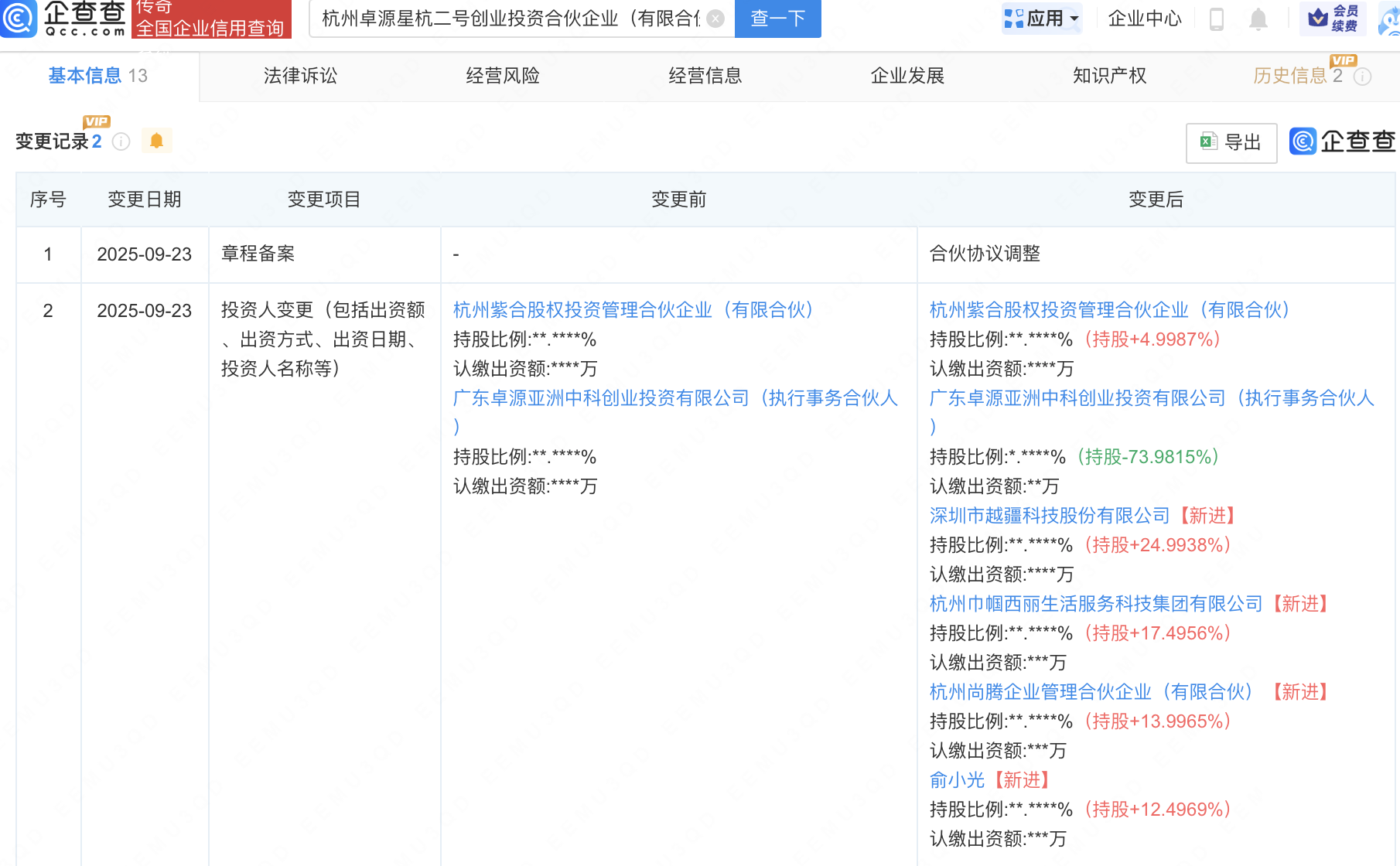Open the 应用 dropdown menu
Viewport: 1400px width, 866px height.
pyautogui.click(x=1042, y=19)
